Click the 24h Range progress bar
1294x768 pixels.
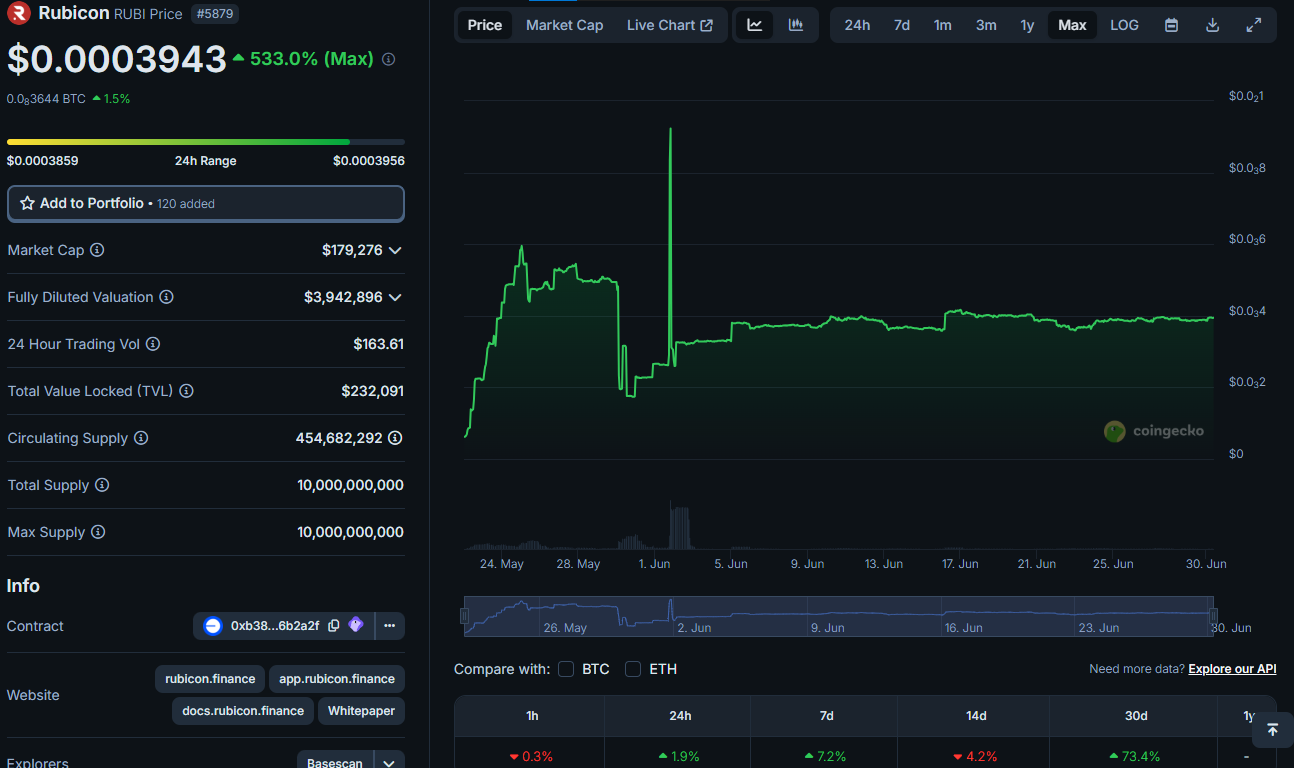206,142
